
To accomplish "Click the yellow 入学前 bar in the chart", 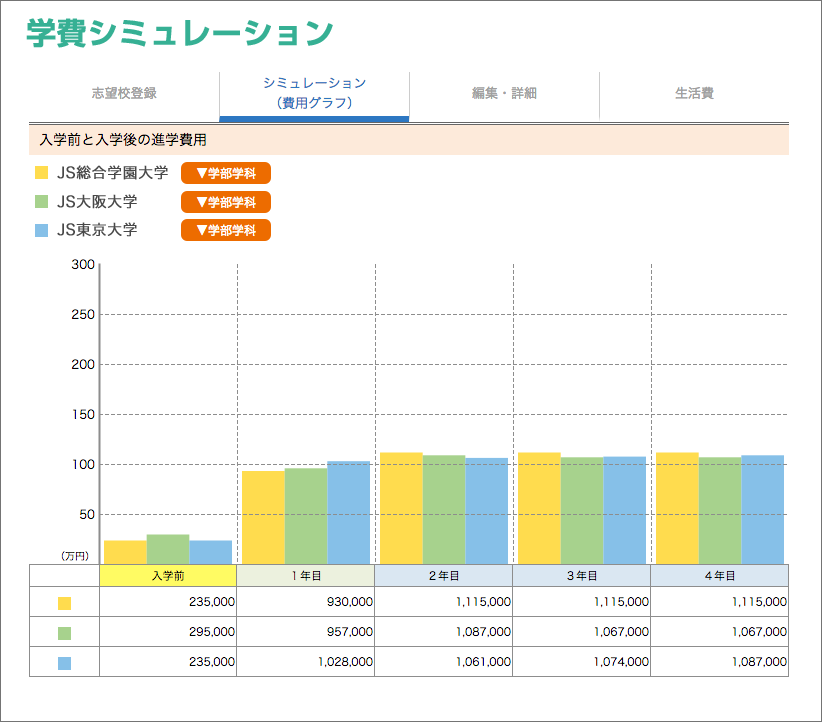I will point(125,553).
